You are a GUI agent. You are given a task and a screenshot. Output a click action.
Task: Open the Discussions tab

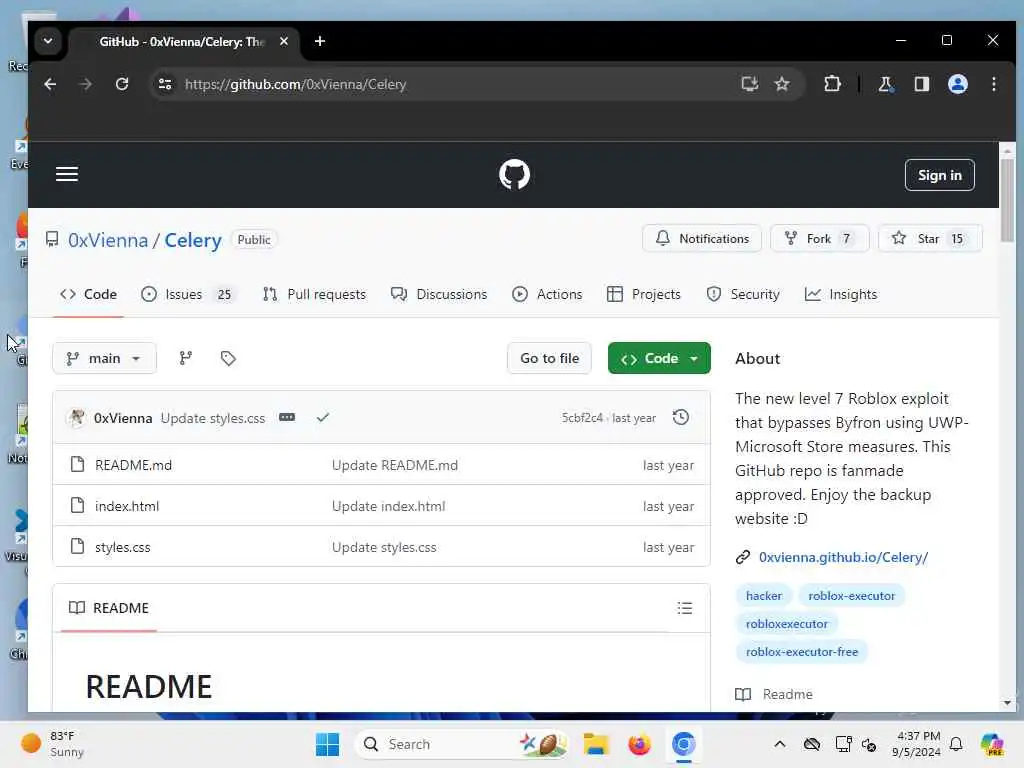[439, 295]
